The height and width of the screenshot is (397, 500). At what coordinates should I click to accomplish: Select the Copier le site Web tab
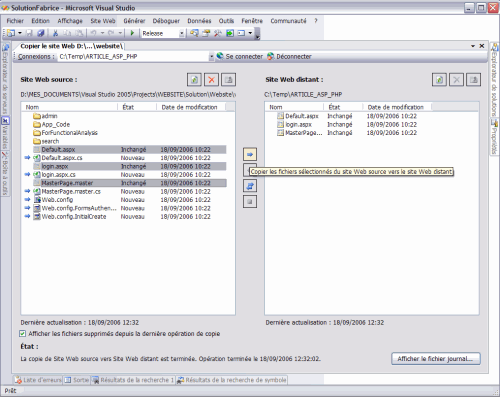click(71, 46)
